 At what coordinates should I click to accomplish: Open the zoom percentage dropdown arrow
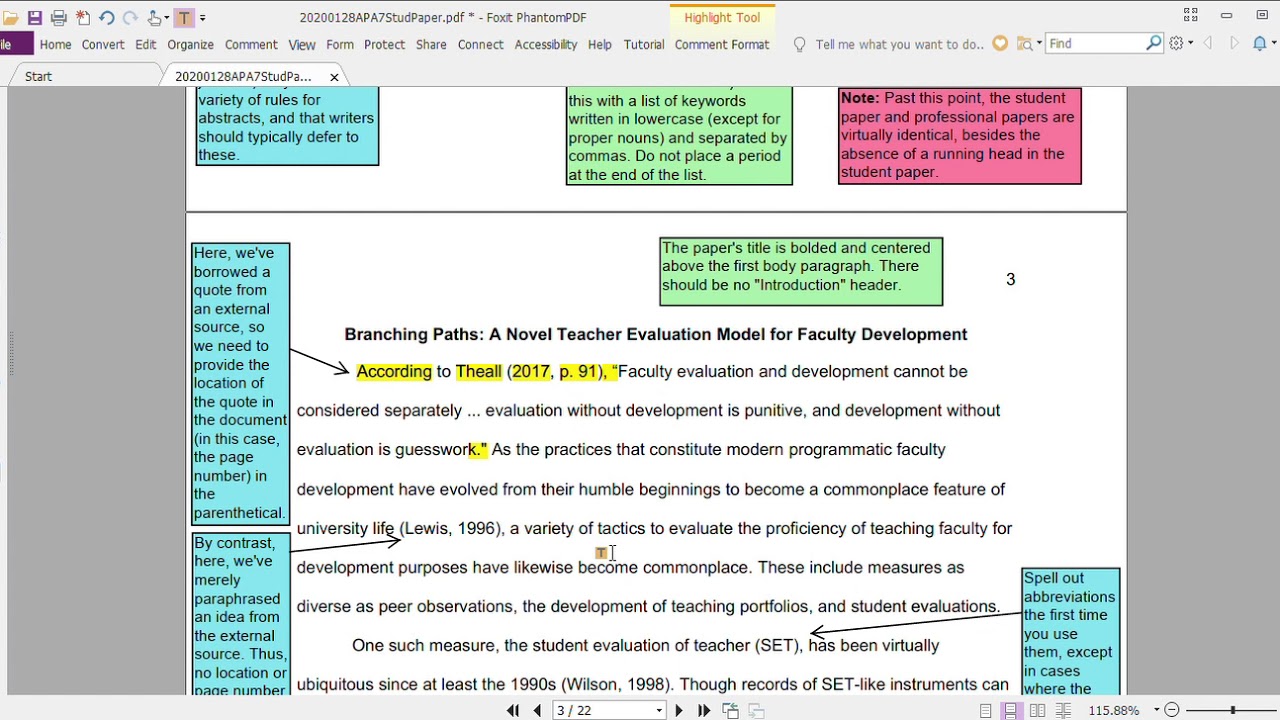(x=1156, y=711)
